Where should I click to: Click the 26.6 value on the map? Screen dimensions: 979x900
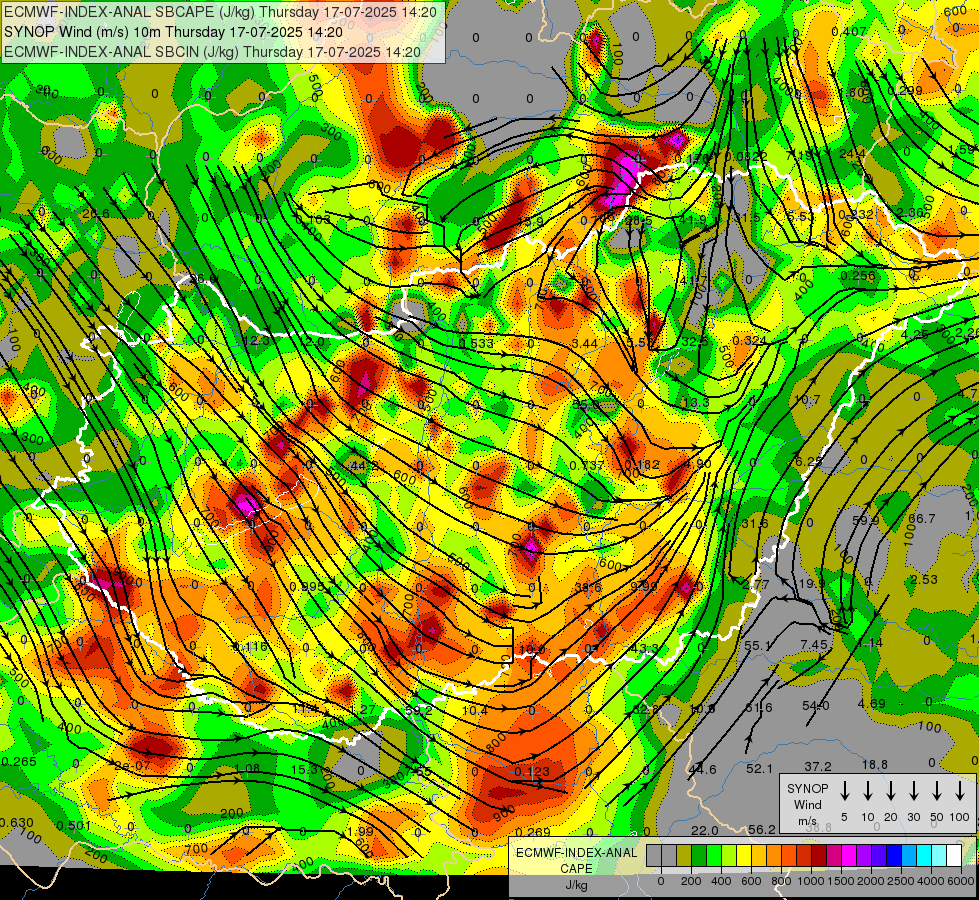click(96, 214)
